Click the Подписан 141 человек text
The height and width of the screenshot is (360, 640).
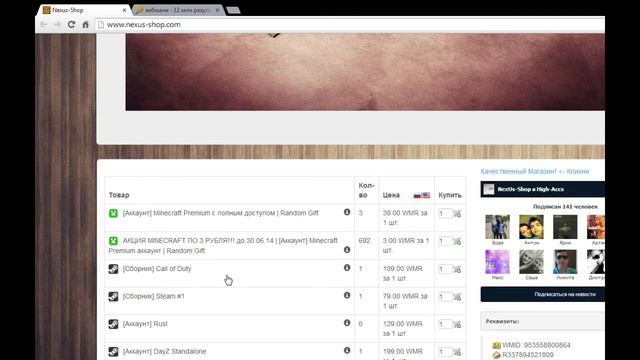pyautogui.click(x=565, y=207)
